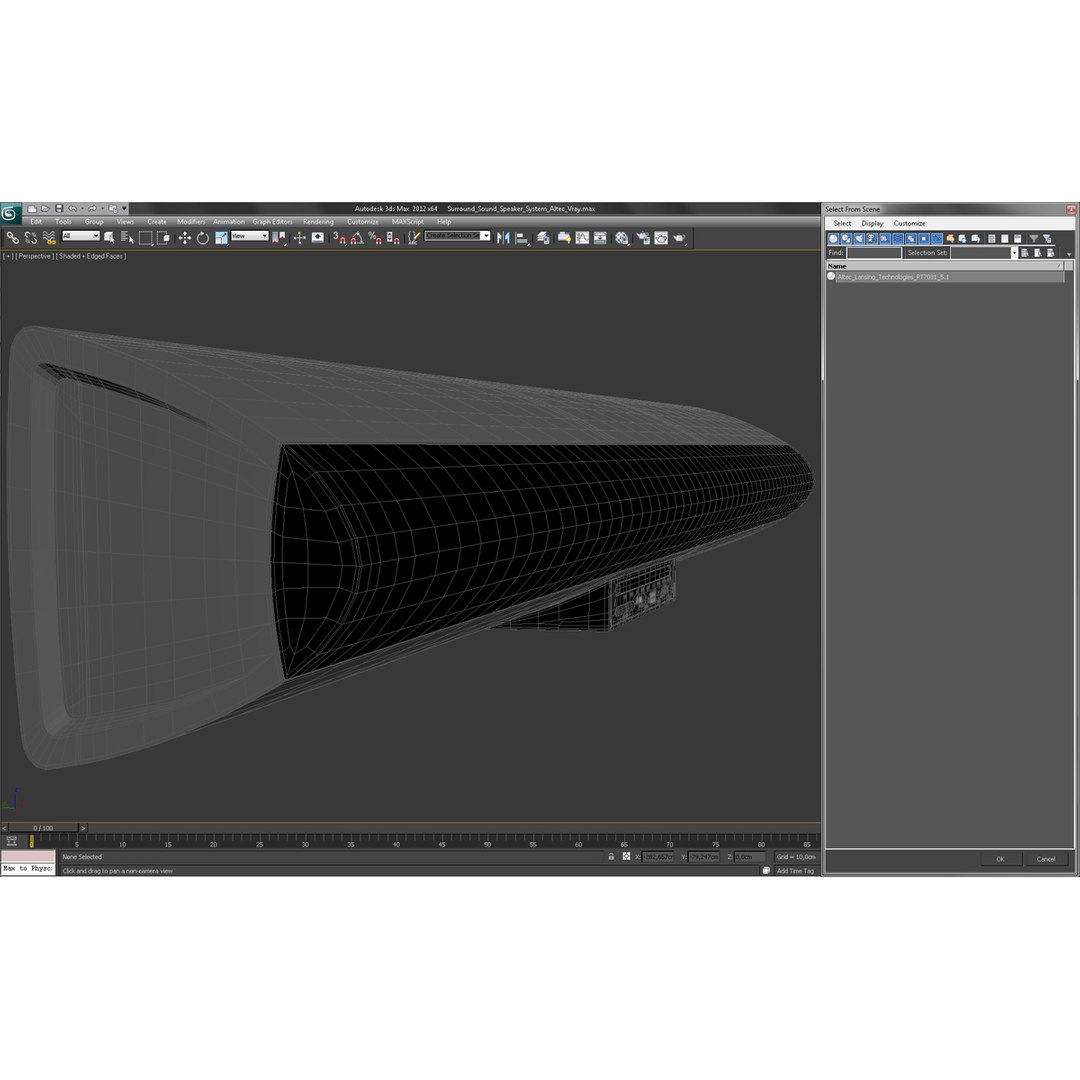Click the Name column header
The image size is (1080, 1080).
coord(945,266)
